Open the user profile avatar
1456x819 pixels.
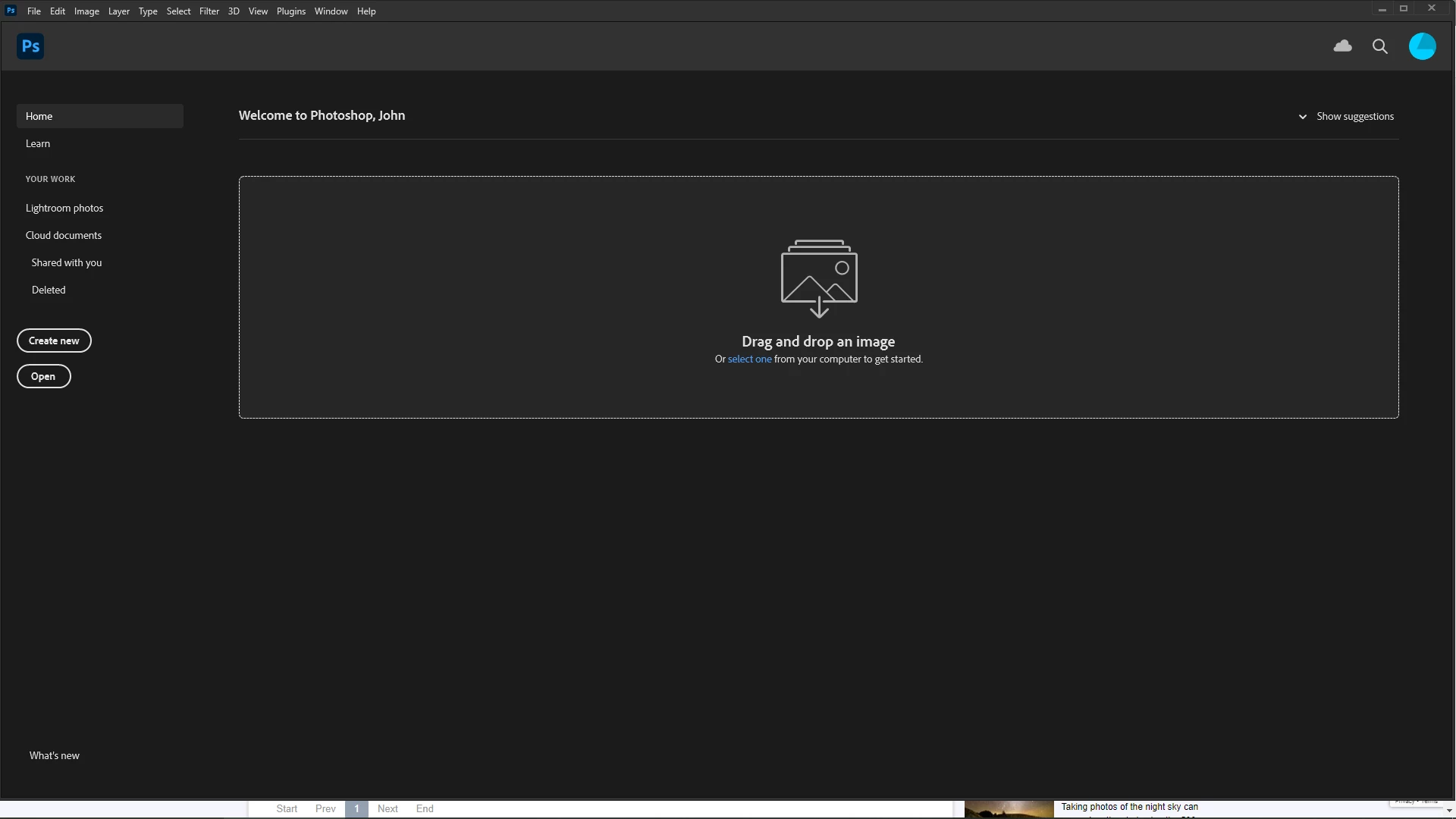pyautogui.click(x=1422, y=46)
